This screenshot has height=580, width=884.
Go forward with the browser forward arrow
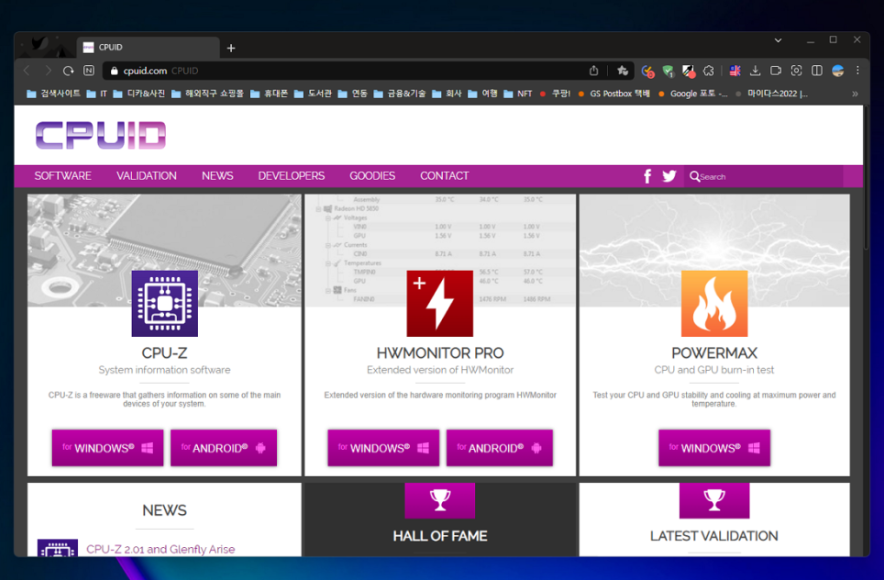coord(48,70)
